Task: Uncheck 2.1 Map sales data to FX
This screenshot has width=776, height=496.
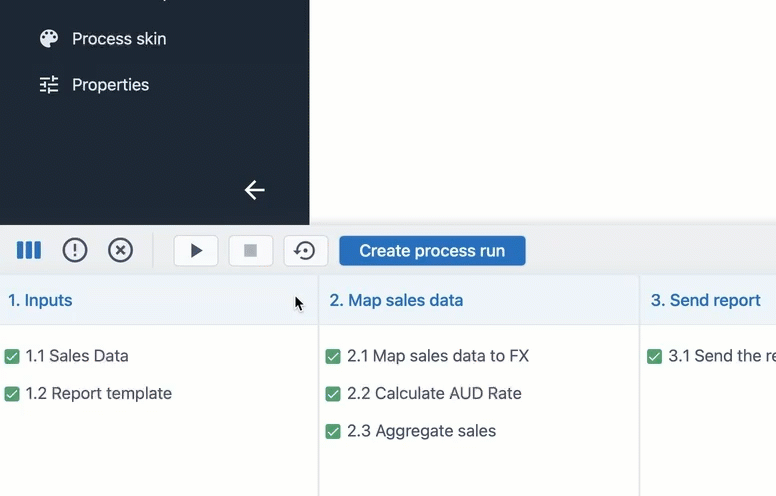Action: (333, 356)
